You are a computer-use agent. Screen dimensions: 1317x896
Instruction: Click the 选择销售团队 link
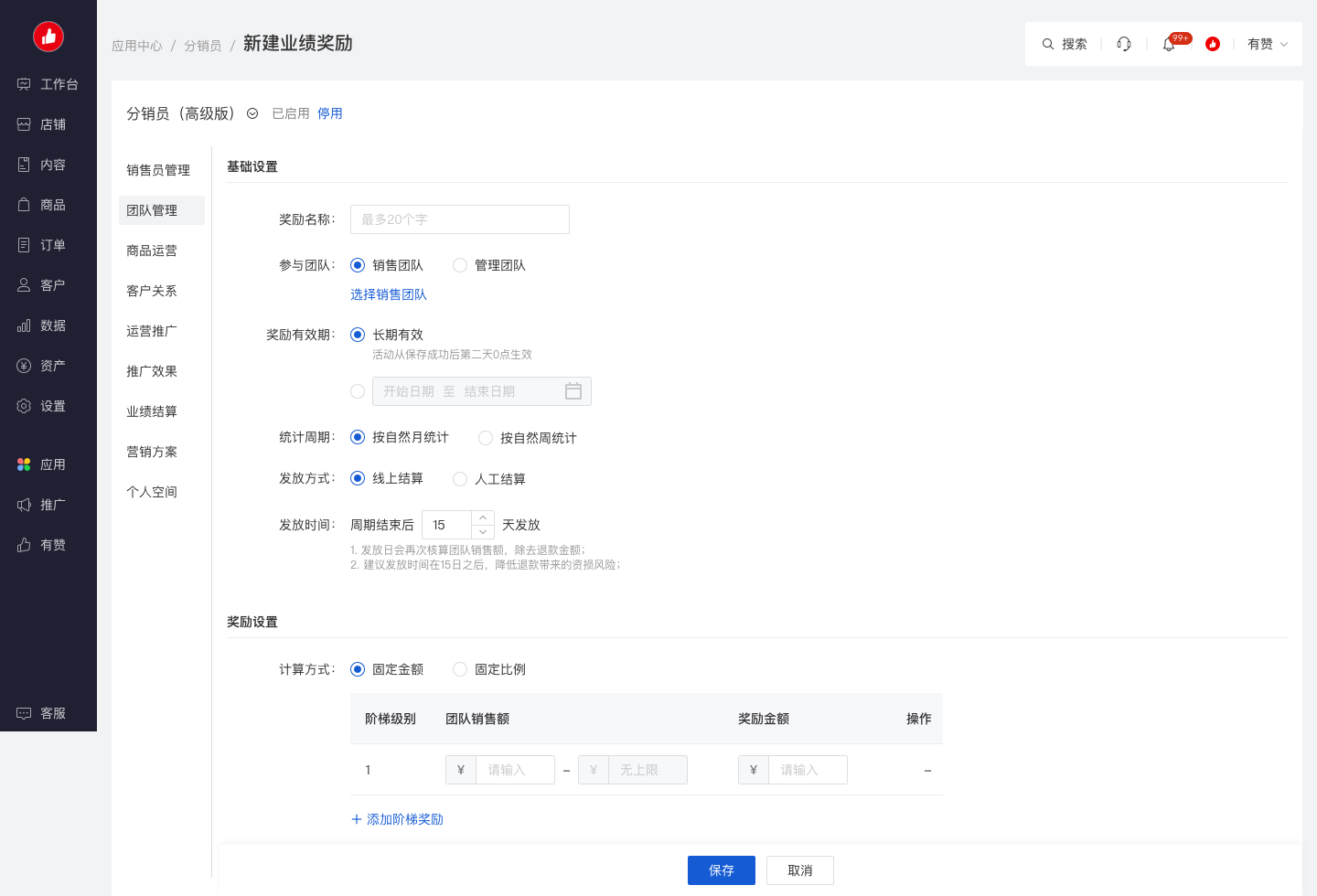tap(389, 294)
